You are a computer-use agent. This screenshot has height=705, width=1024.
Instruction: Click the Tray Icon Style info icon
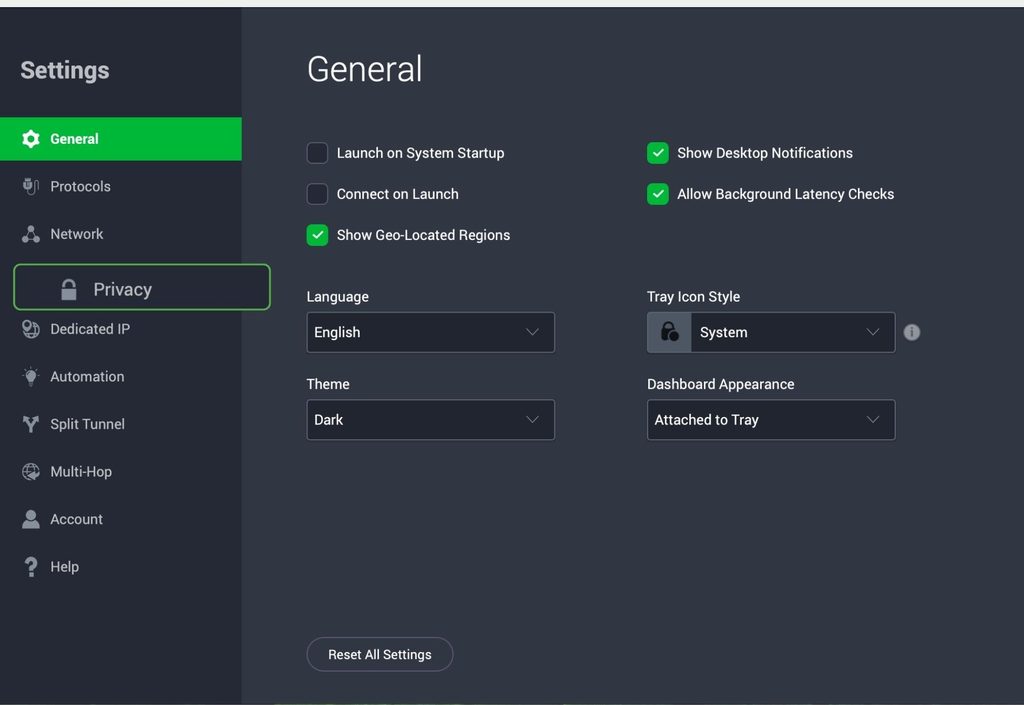click(912, 332)
